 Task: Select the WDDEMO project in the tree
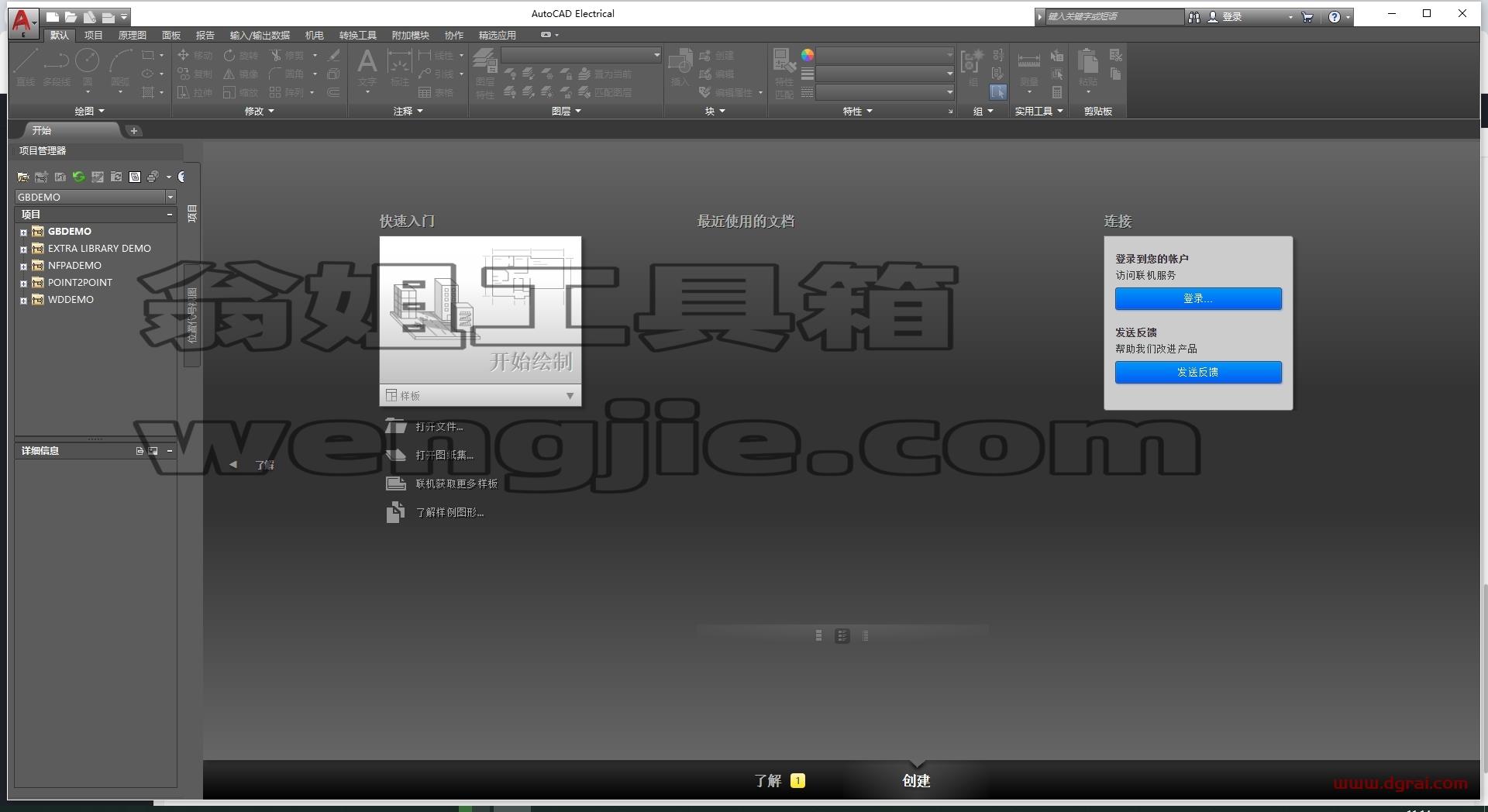click(x=71, y=300)
